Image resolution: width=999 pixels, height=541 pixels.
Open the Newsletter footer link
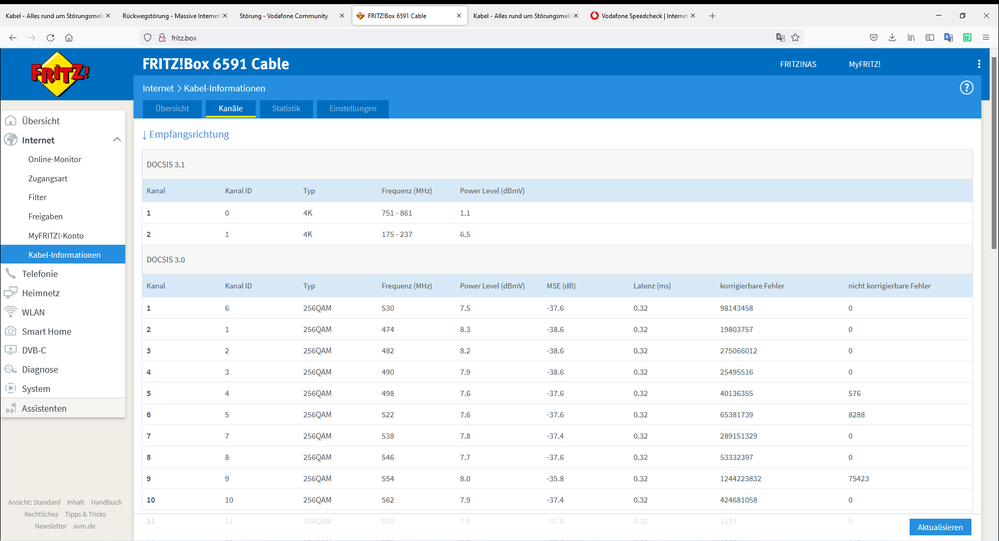point(50,526)
